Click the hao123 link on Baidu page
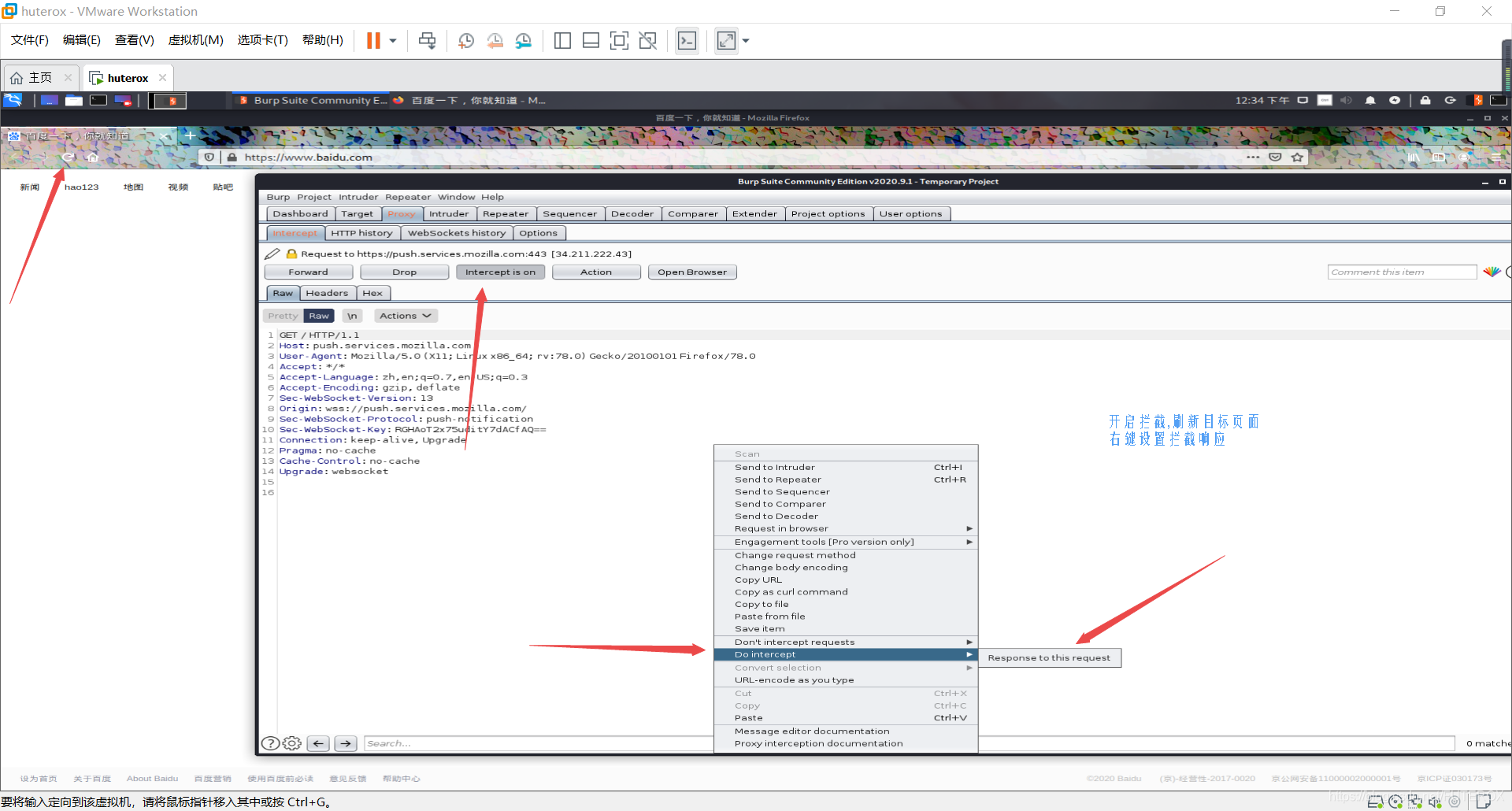Screen dimensions: 1512x811 click(x=82, y=187)
